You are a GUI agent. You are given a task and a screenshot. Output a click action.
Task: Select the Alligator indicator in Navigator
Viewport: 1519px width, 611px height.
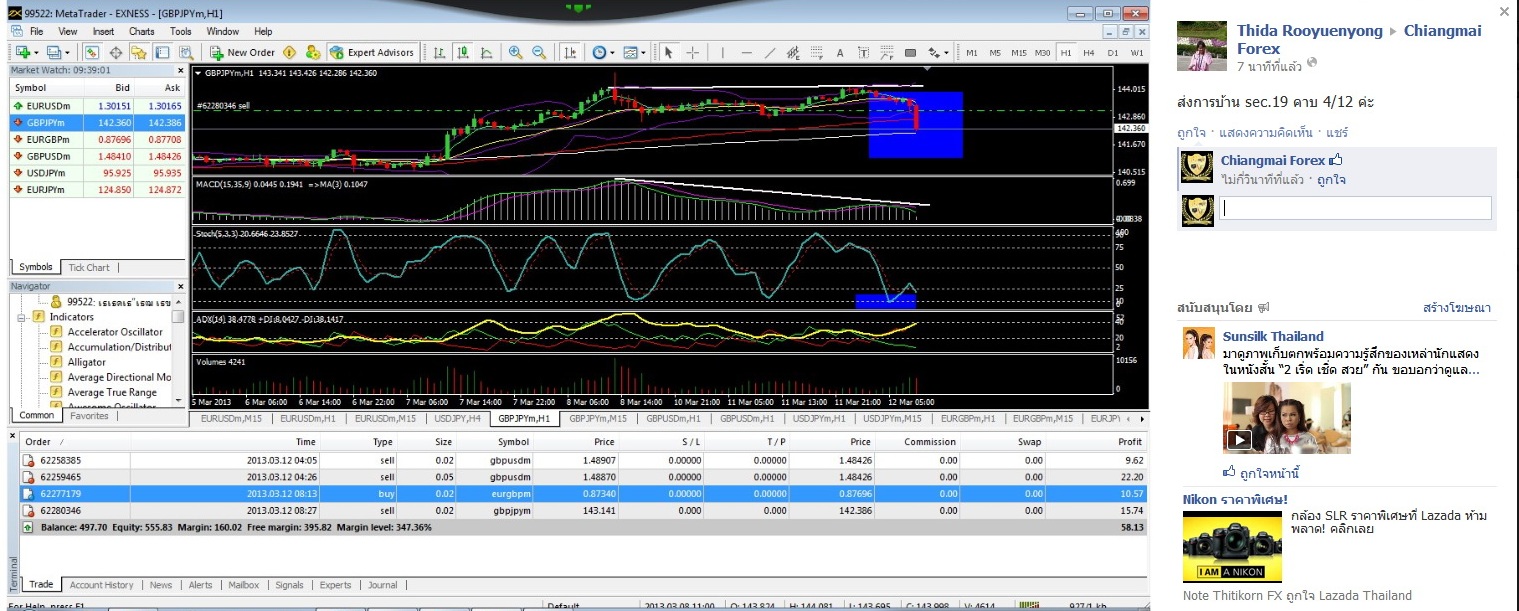click(x=87, y=362)
